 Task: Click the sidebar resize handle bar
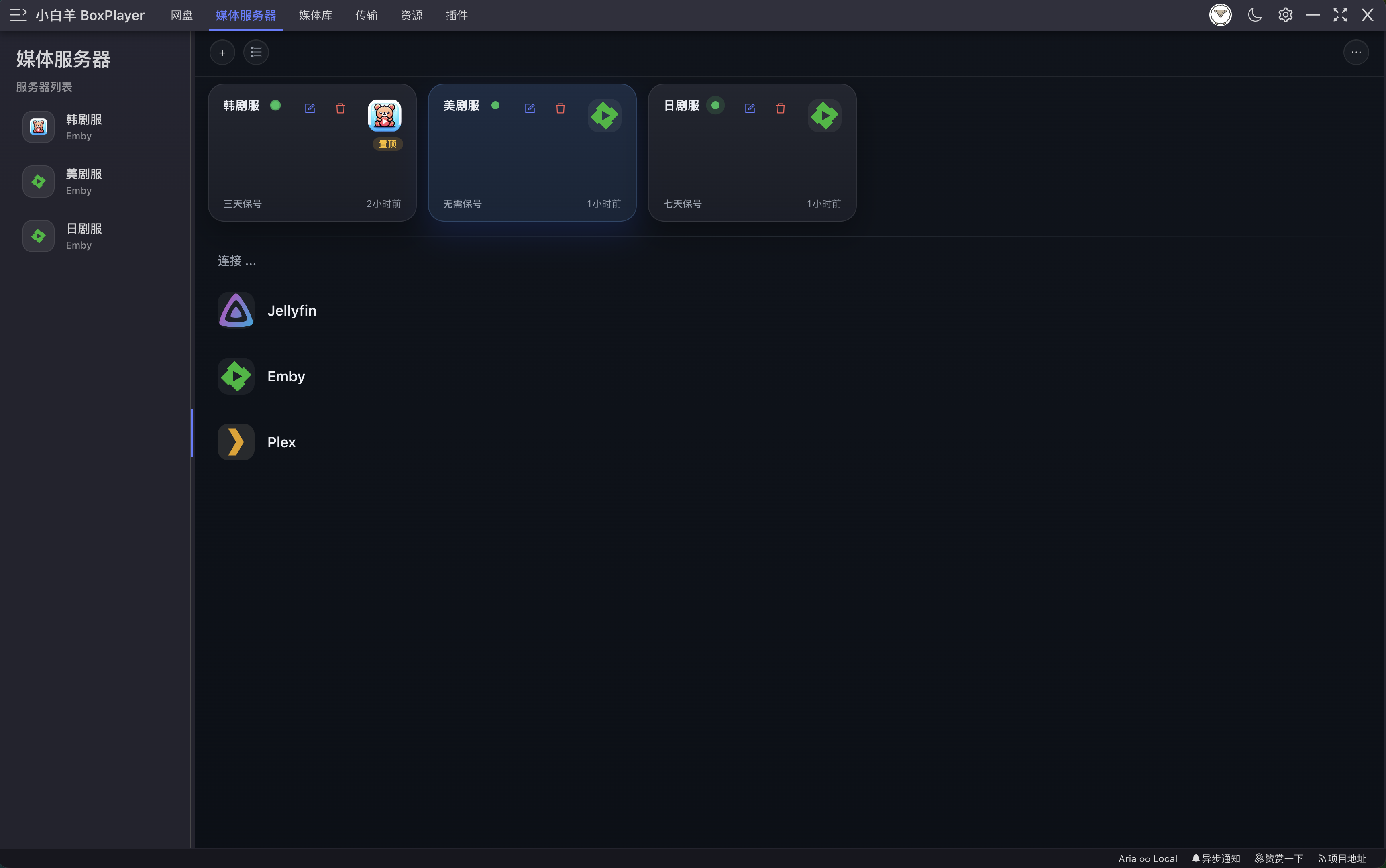coord(192,433)
